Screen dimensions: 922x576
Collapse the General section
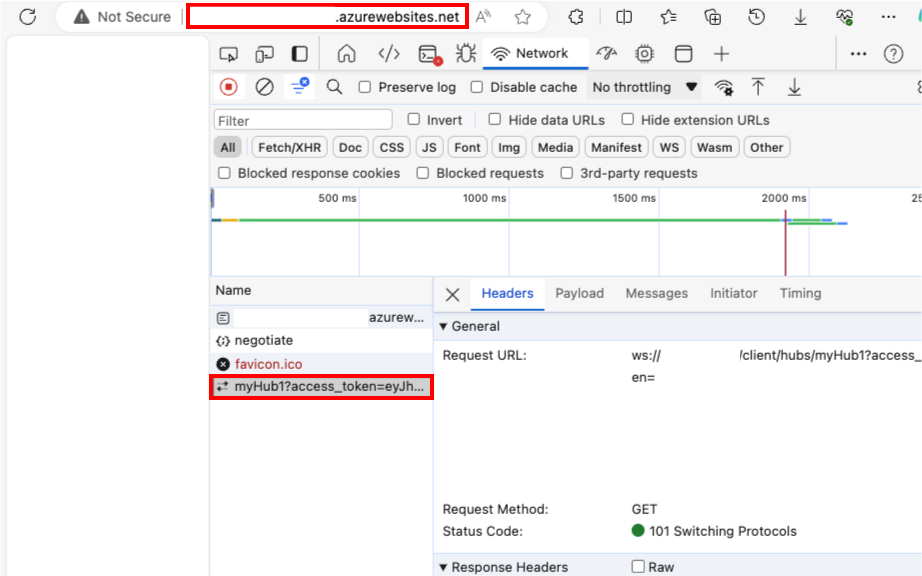tap(443, 326)
